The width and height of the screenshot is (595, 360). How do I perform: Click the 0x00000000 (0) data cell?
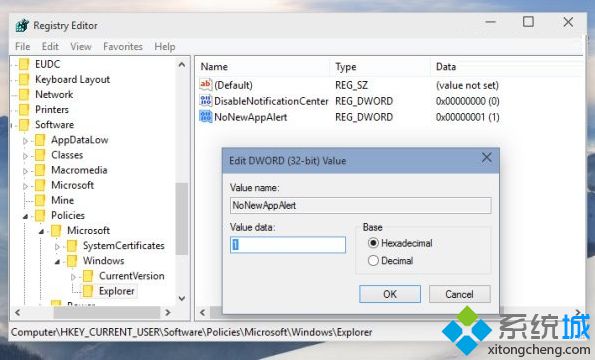pyautogui.click(x=468, y=101)
